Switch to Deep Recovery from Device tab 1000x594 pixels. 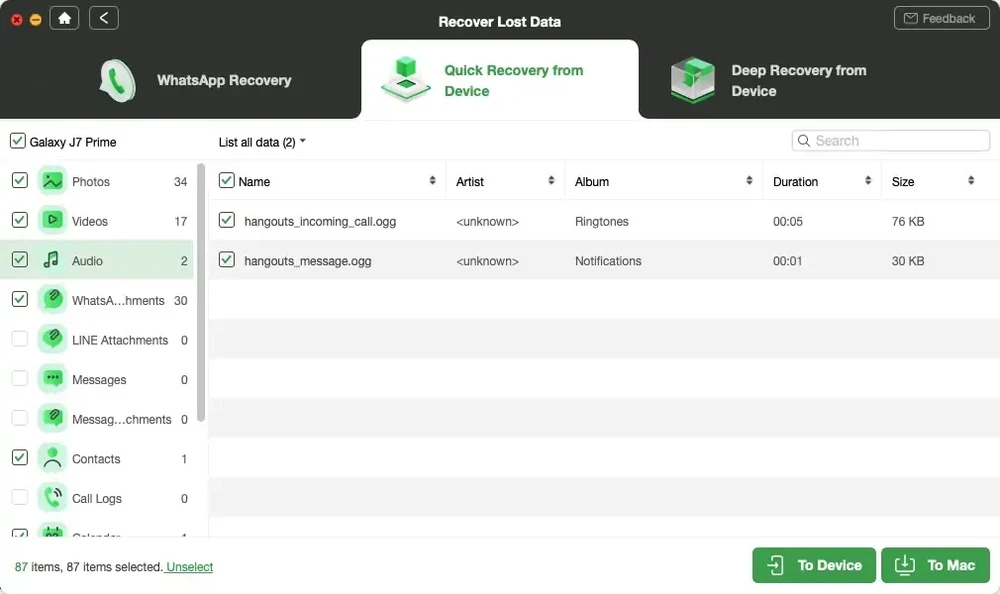(x=770, y=80)
